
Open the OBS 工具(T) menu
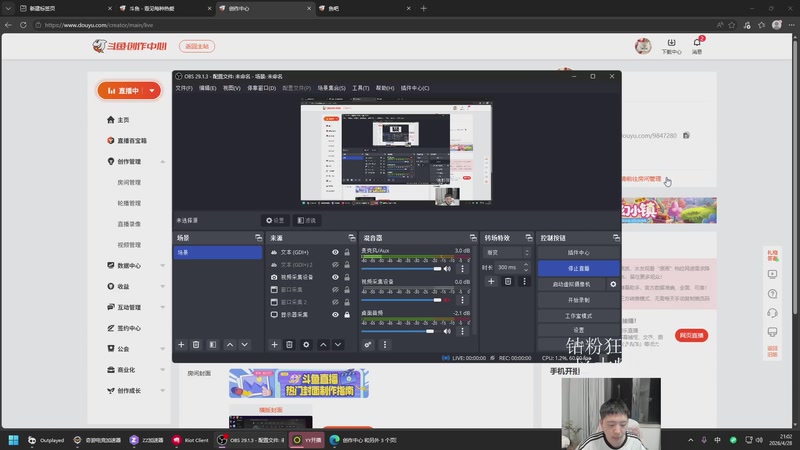(361, 88)
